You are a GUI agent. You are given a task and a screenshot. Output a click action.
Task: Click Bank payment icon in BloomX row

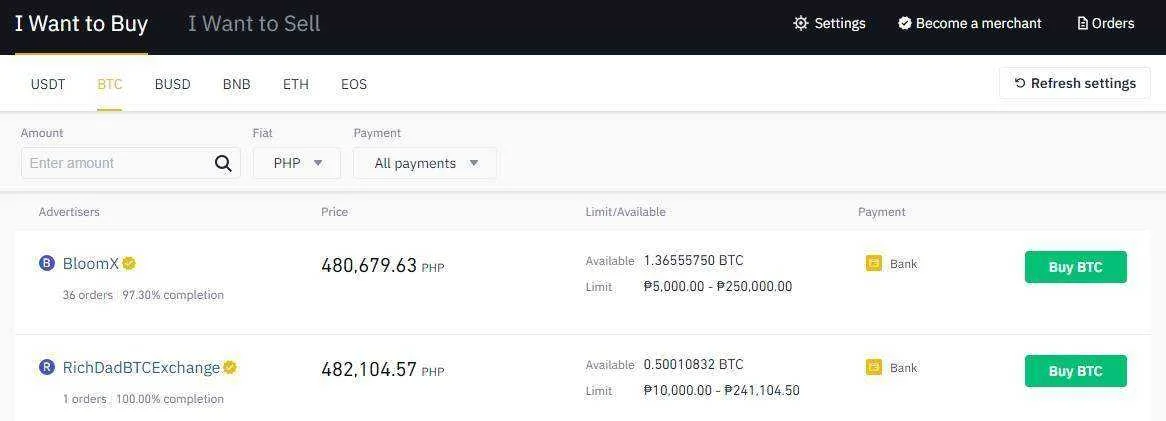[874, 263]
